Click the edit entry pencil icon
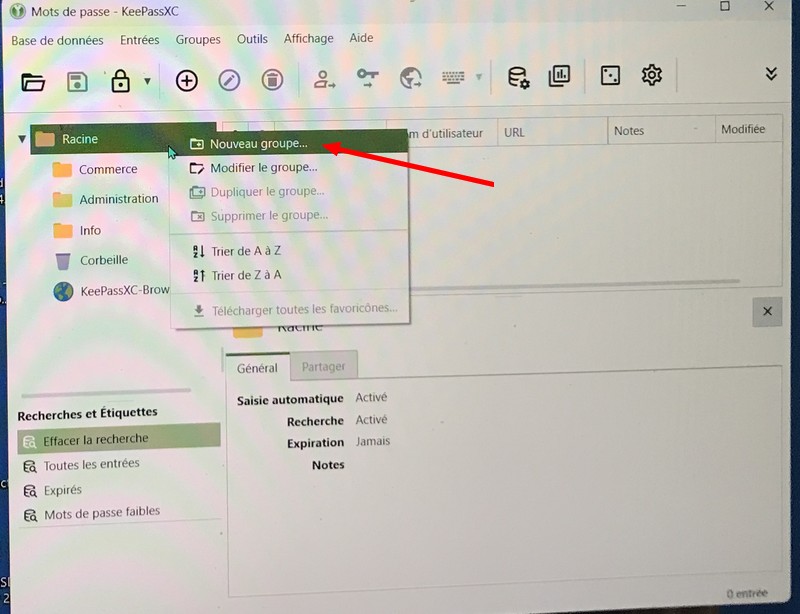This screenshot has height=614, width=800. pyautogui.click(x=229, y=80)
